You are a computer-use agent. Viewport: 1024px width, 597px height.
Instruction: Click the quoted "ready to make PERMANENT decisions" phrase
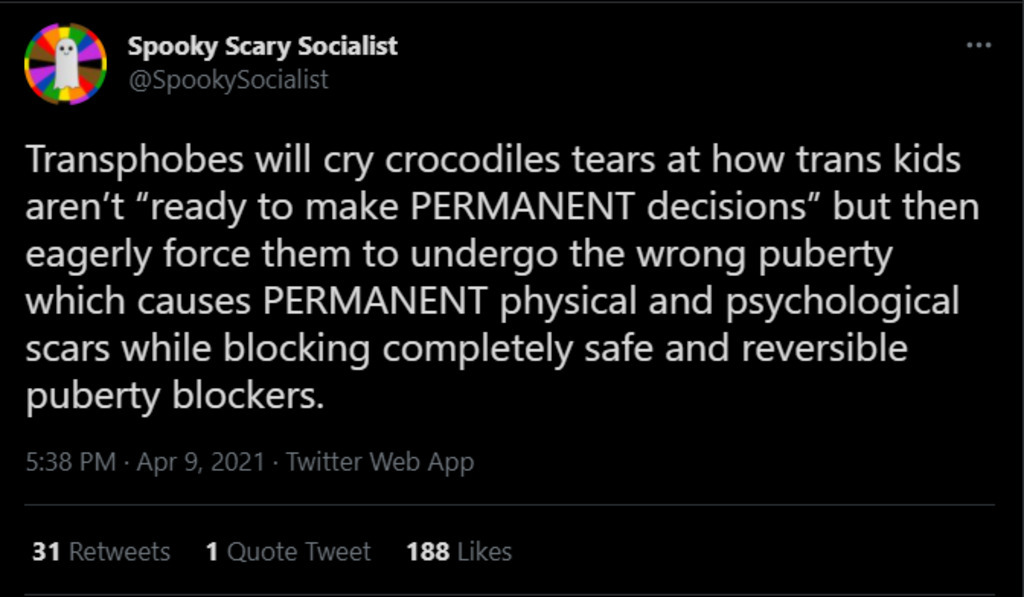pyautogui.click(x=469, y=207)
